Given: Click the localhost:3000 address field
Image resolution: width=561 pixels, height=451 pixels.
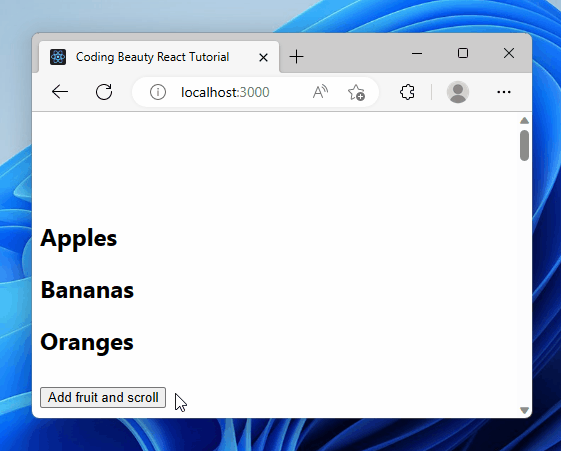Looking at the screenshot, I should click(x=225, y=92).
